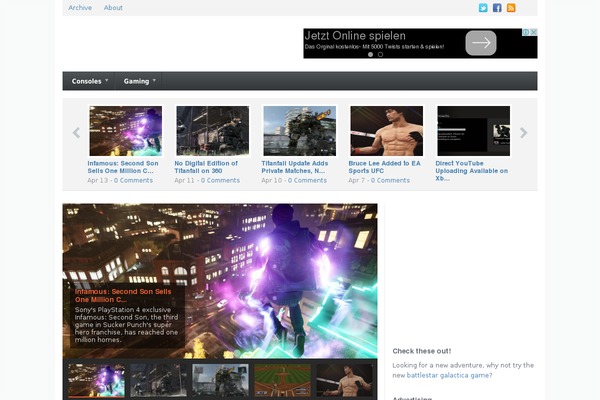Select fourth slider thumbnail with baseball field
This screenshot has height=400, width=600.
[x=282, y=380]
